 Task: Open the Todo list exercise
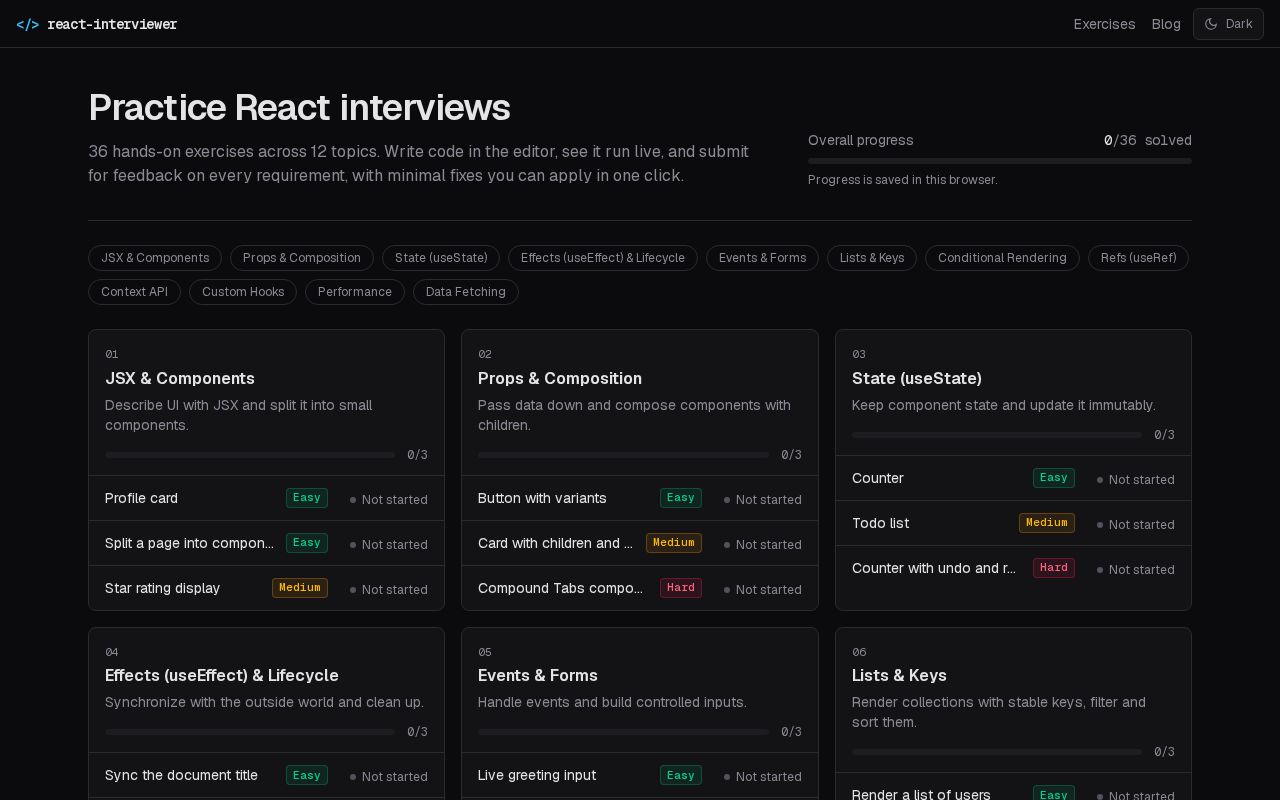click(1013, 523)
